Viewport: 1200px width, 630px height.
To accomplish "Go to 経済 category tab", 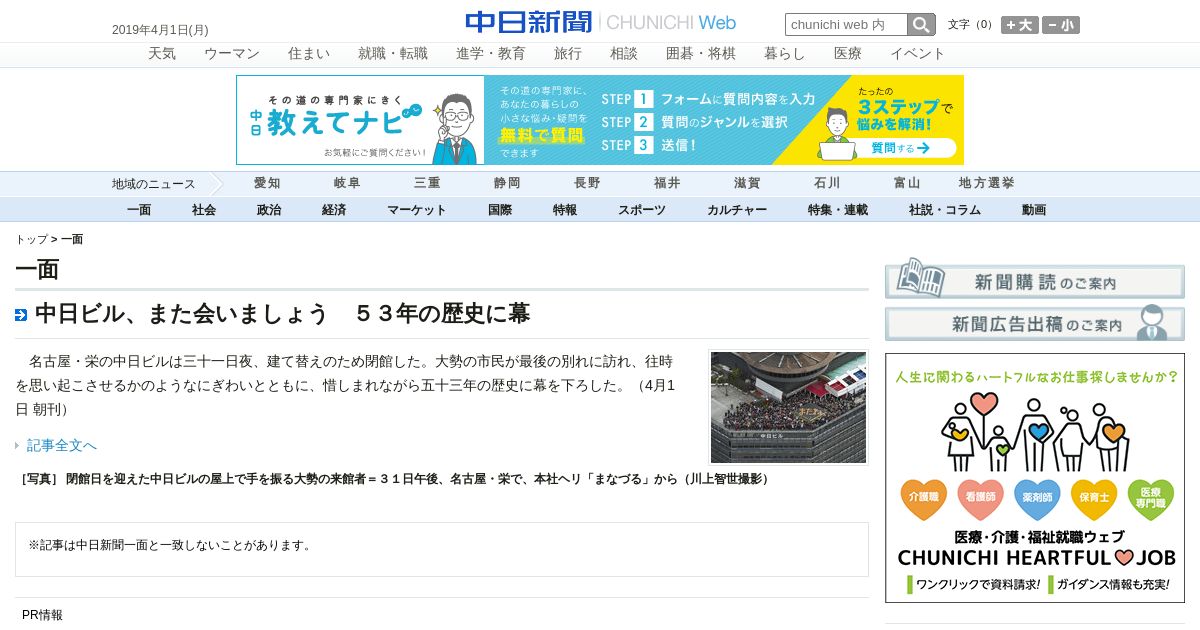I will click(334, 210).
